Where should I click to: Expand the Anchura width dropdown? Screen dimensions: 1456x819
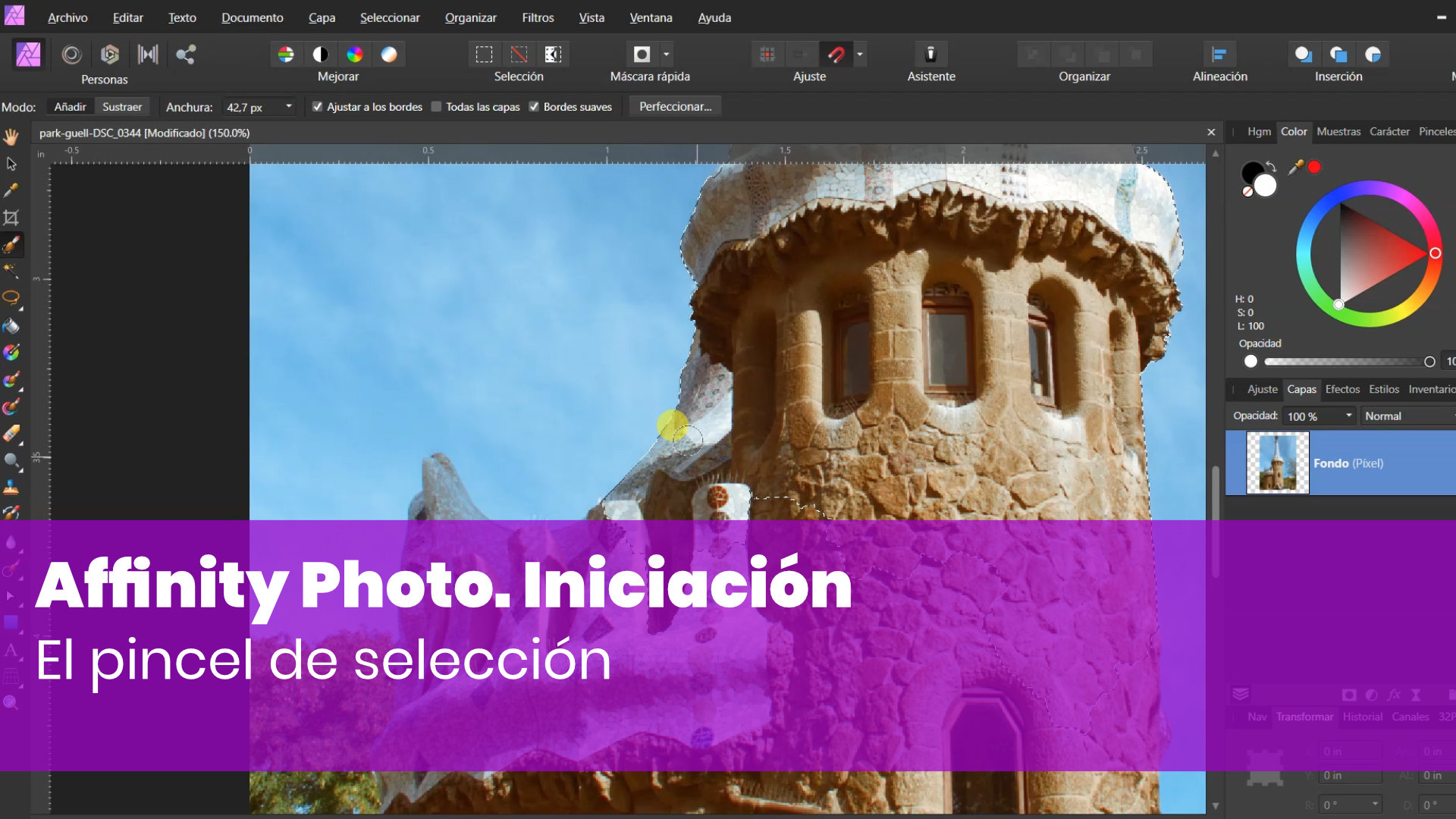coord(289,107)
